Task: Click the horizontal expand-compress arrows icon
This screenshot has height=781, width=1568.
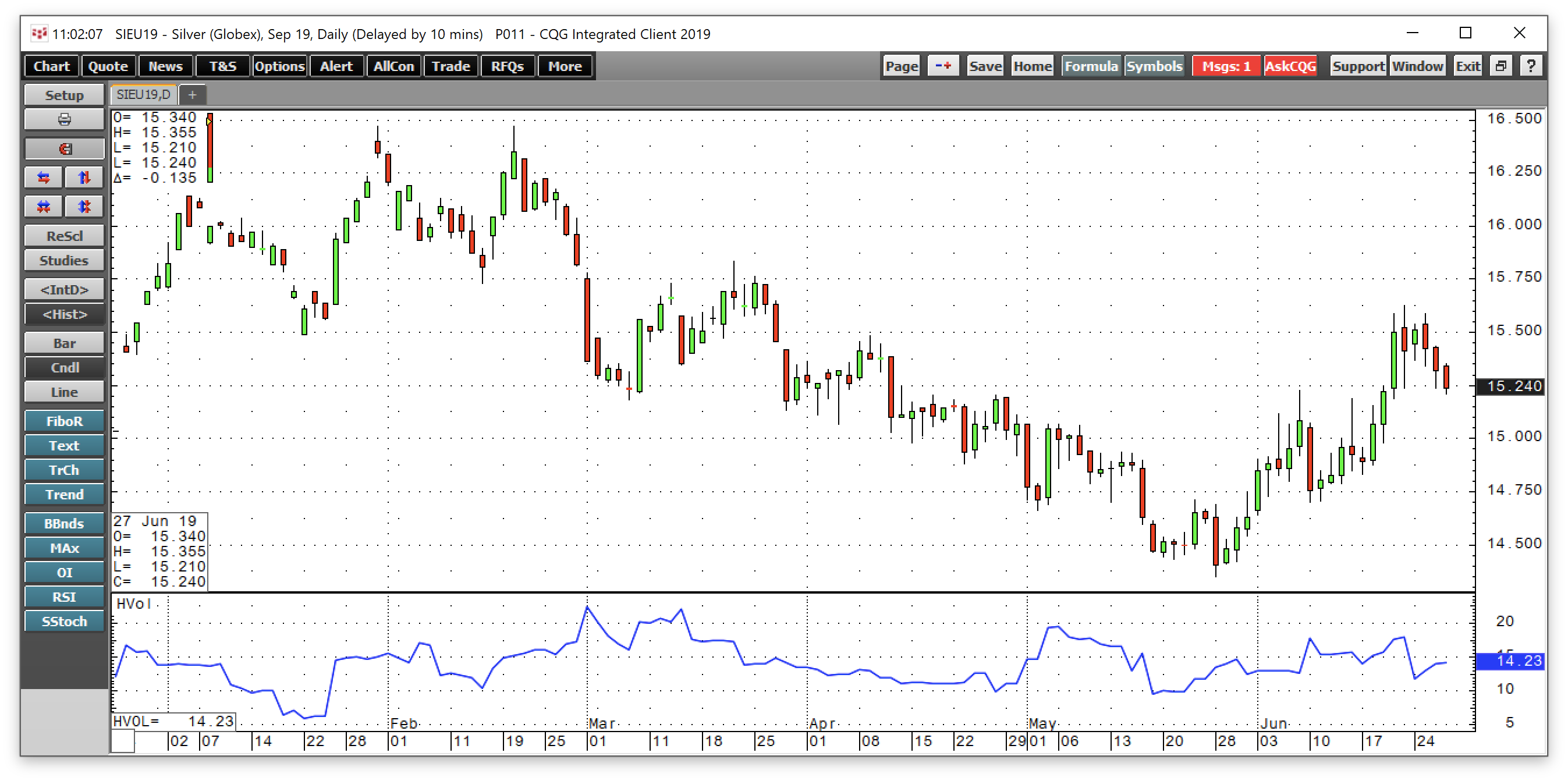Action: 43,207
